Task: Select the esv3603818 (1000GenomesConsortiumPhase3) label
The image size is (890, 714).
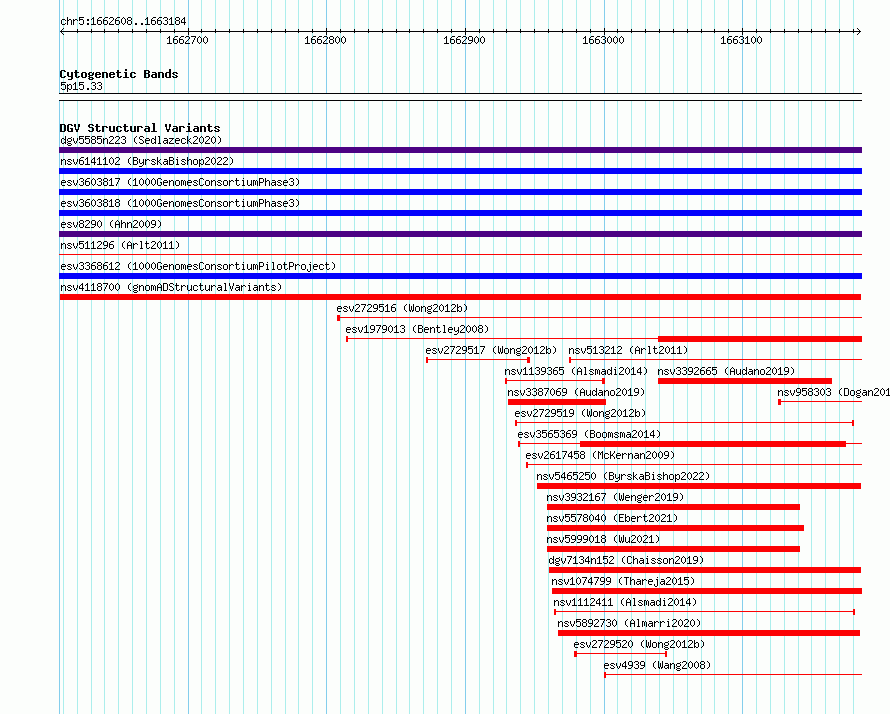Action: 180,203
